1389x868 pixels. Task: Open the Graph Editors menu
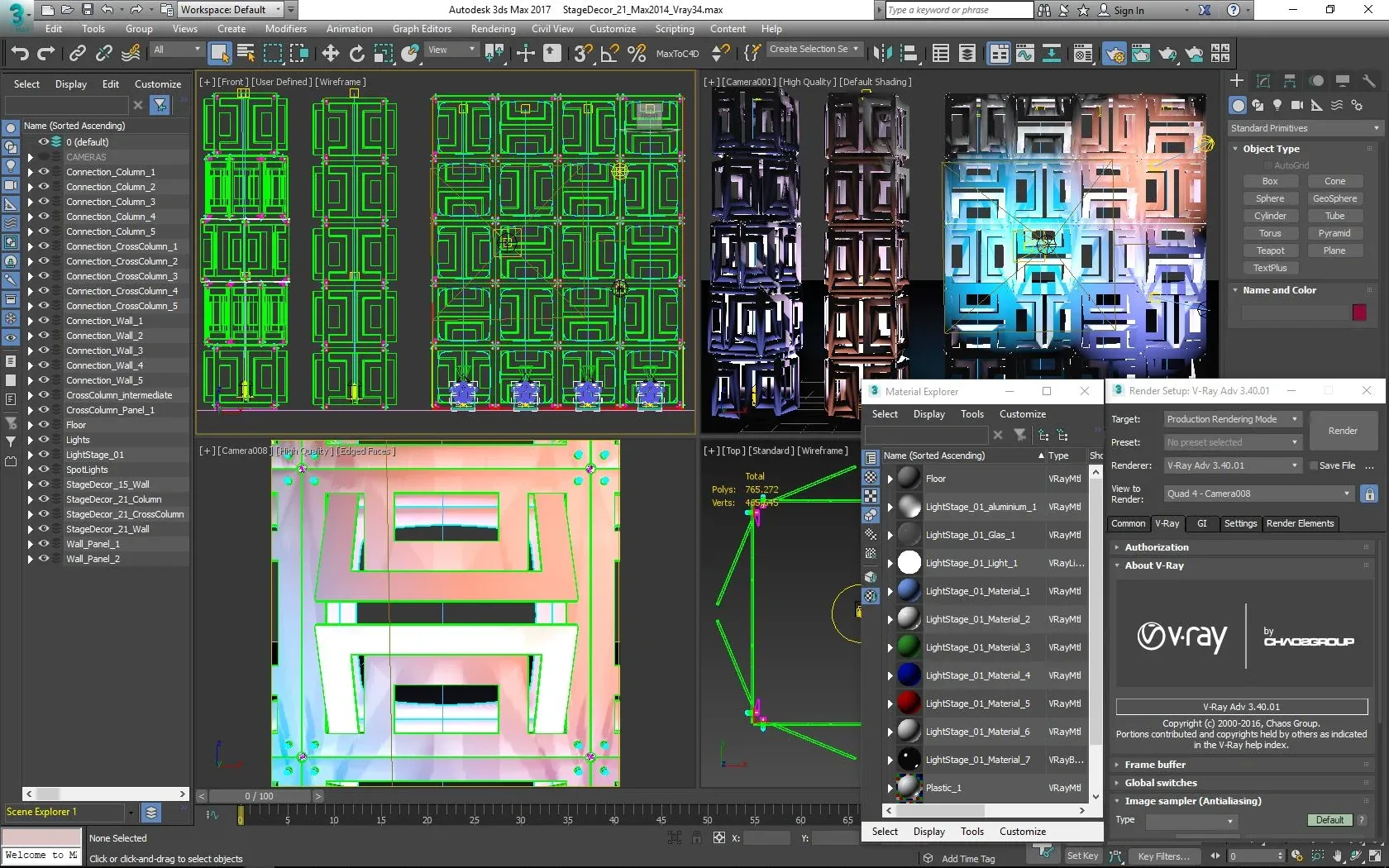[x=422, y=28]
